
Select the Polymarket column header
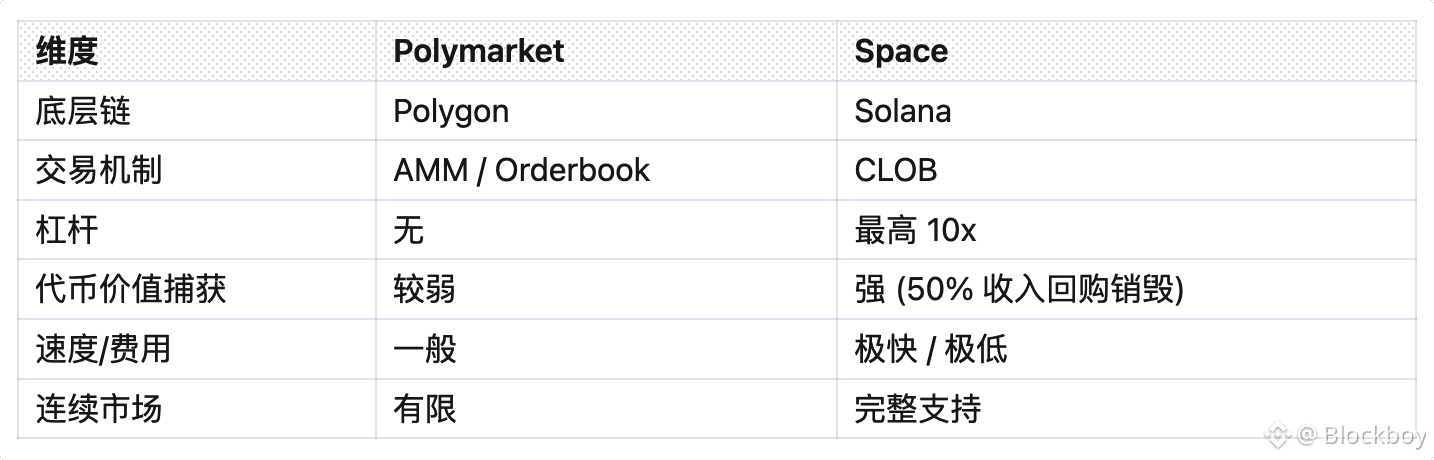[479, 51]
